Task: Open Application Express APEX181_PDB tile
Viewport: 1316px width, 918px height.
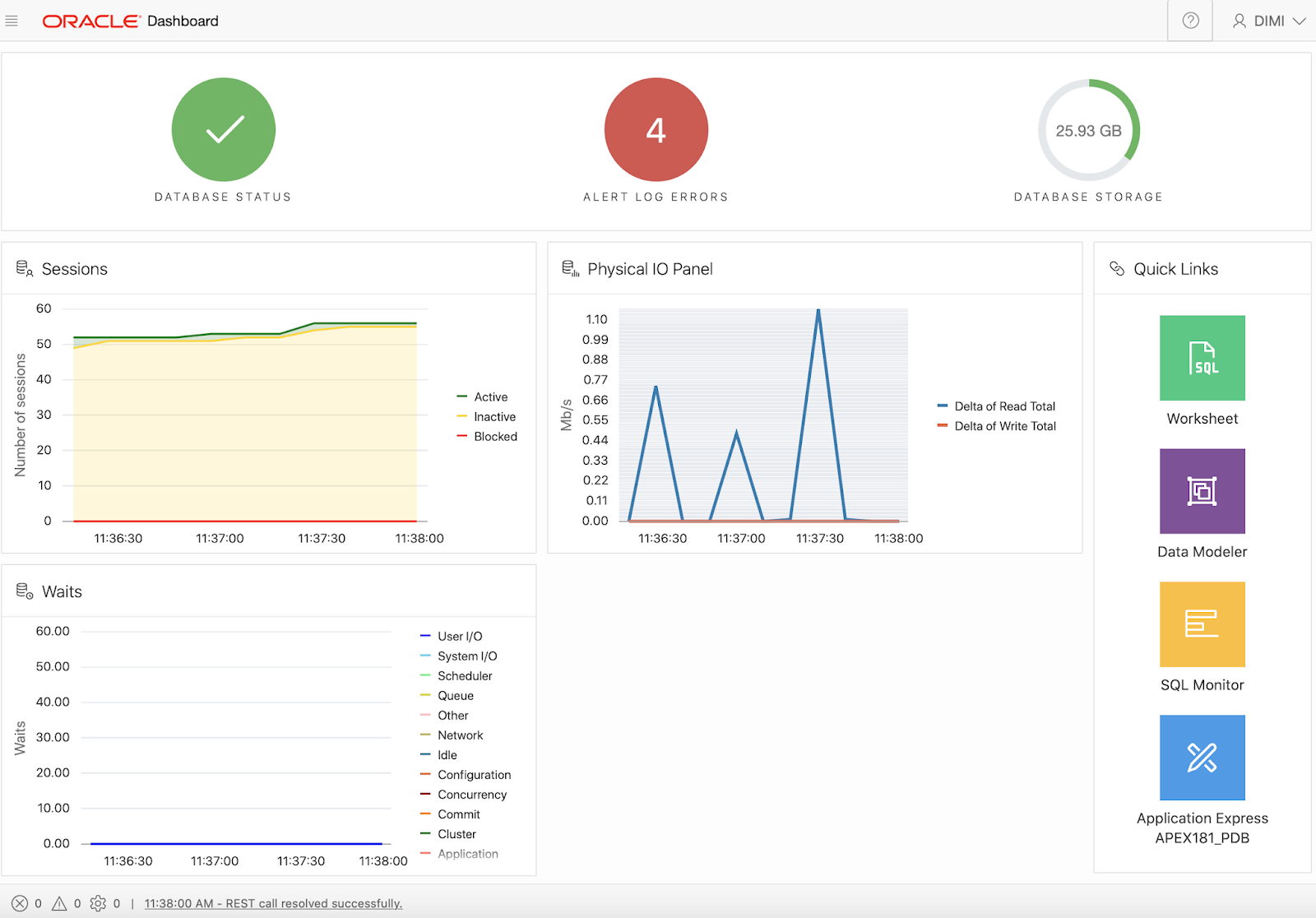Action: coord(1202,758)
